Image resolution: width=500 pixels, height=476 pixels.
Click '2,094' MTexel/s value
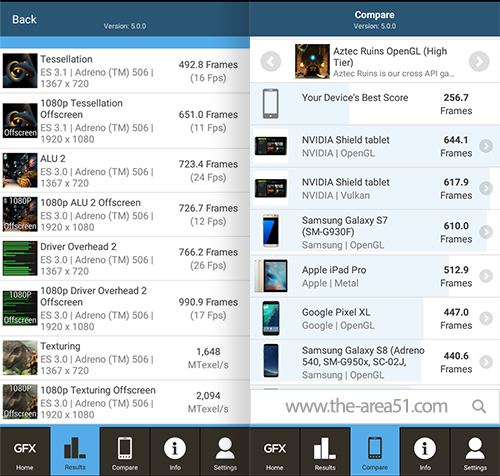point(208,396)
